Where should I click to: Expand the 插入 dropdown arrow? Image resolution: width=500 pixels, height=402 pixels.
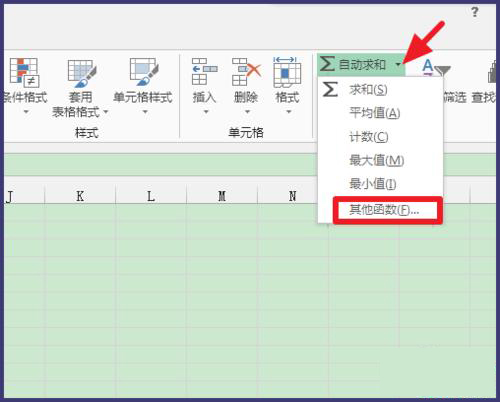[206, 112]
